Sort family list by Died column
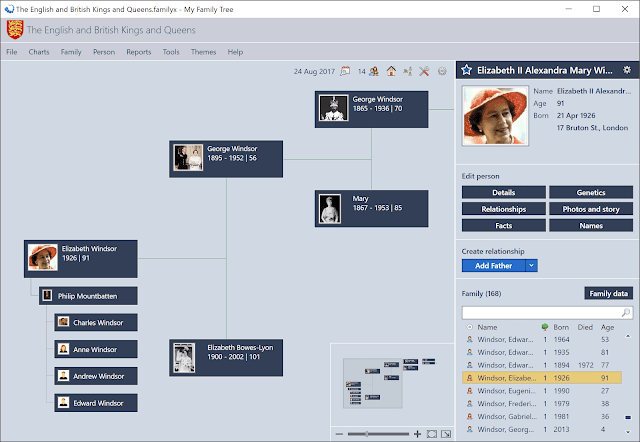The height and width of the screenshot is (442, 640). click(x=585, y=327)
